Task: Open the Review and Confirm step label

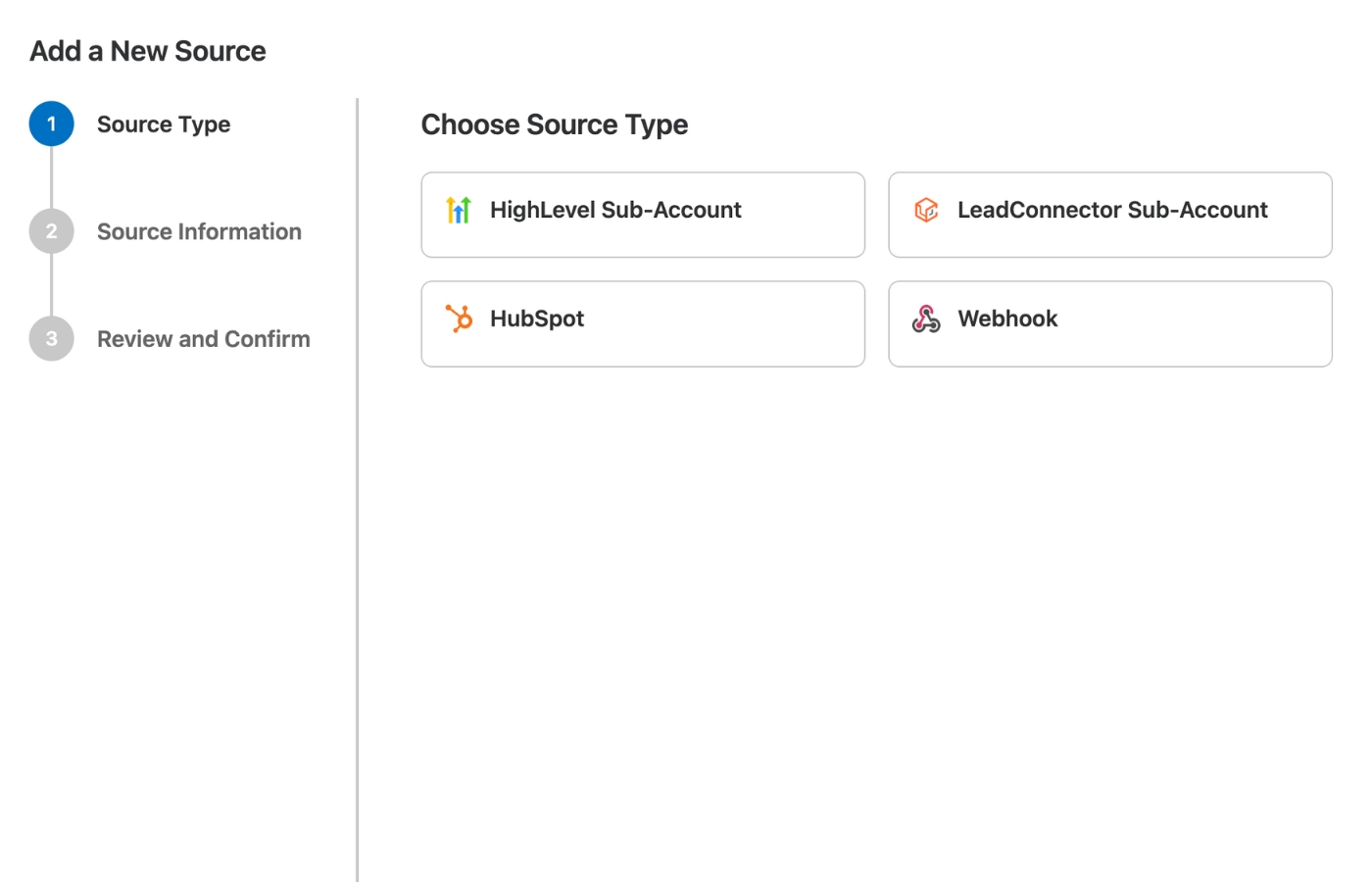Action: click(x=203, y=339)
